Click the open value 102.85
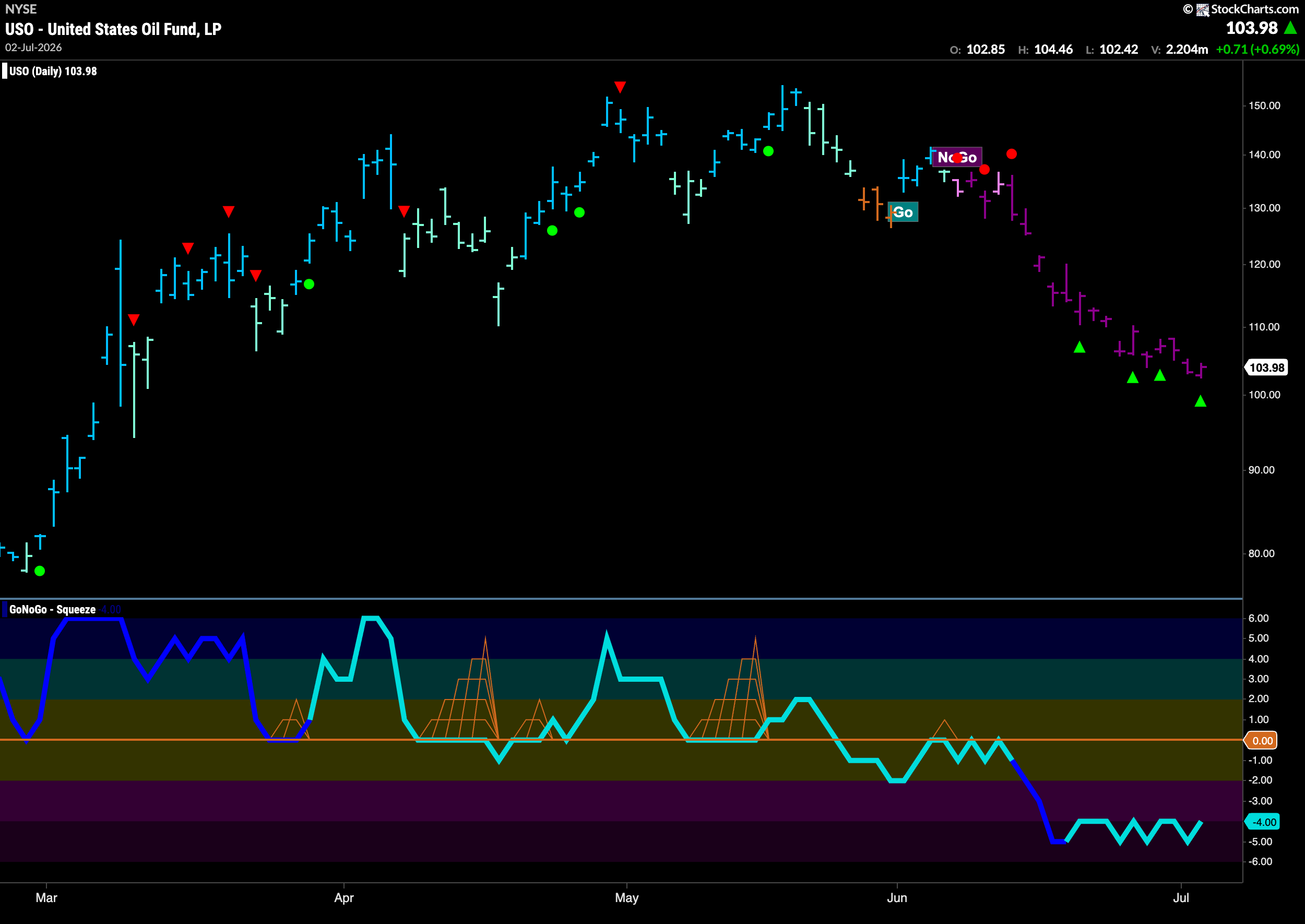This screenshot has height=924, width=1305. 986,50
